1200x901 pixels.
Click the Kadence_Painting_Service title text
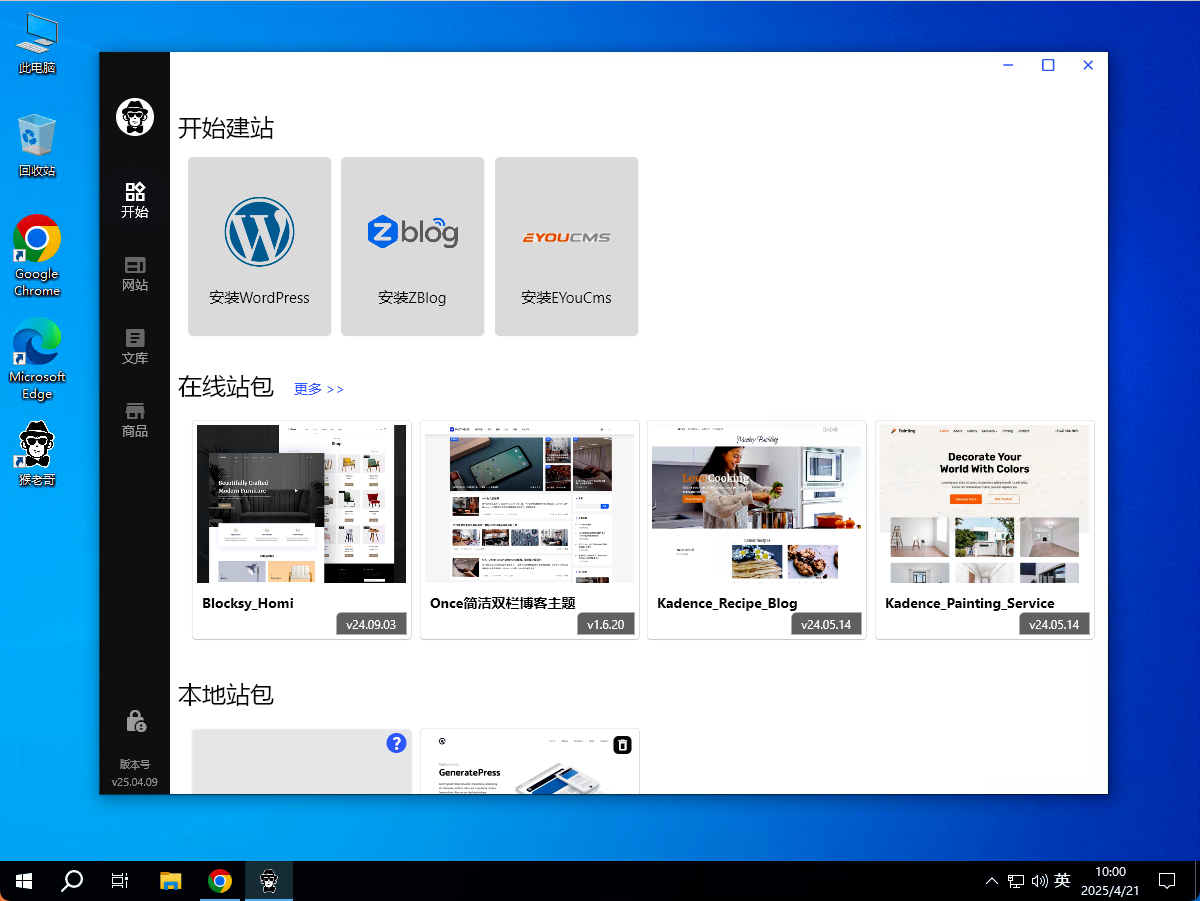coord(970,603)
